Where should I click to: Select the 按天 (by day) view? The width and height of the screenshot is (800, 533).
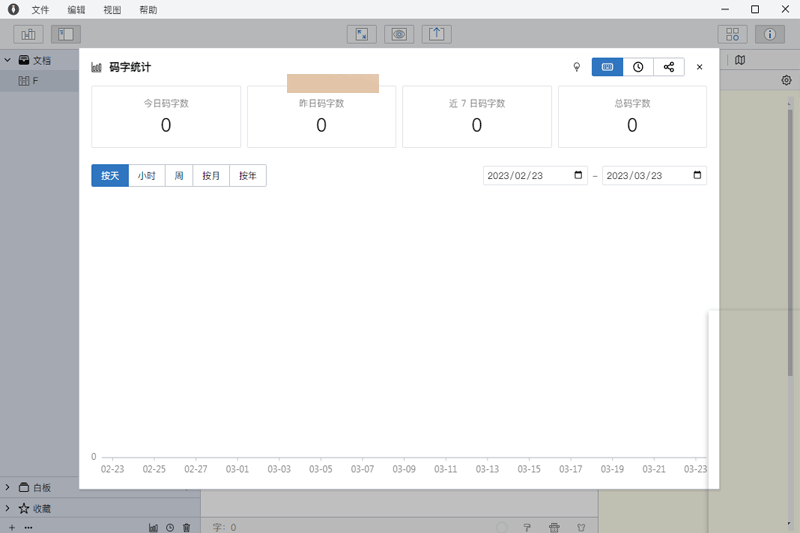(110, 176)
